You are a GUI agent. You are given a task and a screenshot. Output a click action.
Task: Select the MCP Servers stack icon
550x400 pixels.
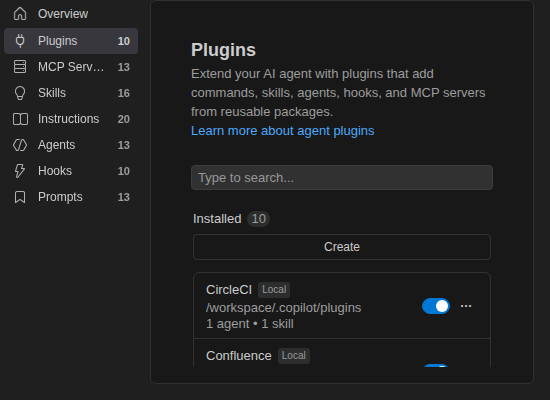point(20,67)
